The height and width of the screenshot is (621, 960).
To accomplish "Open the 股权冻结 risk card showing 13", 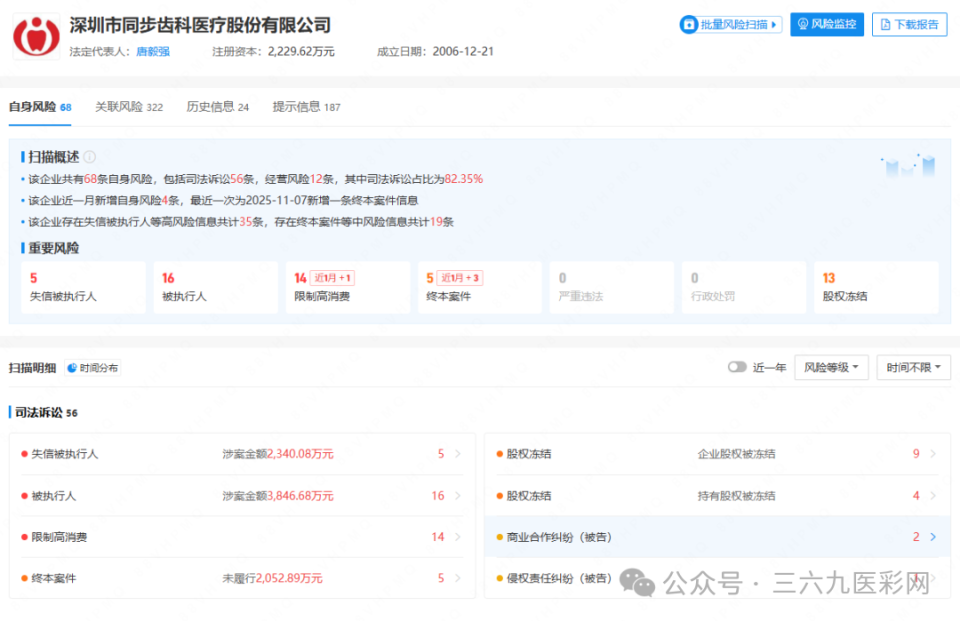I will point(876,287).
